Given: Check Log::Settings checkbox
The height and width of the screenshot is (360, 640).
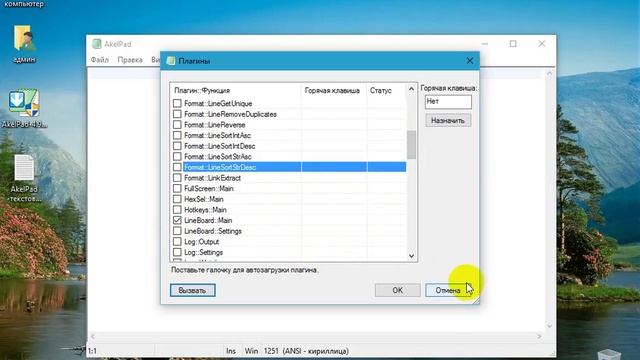Looking at the screenshot, I should [177, 252].
